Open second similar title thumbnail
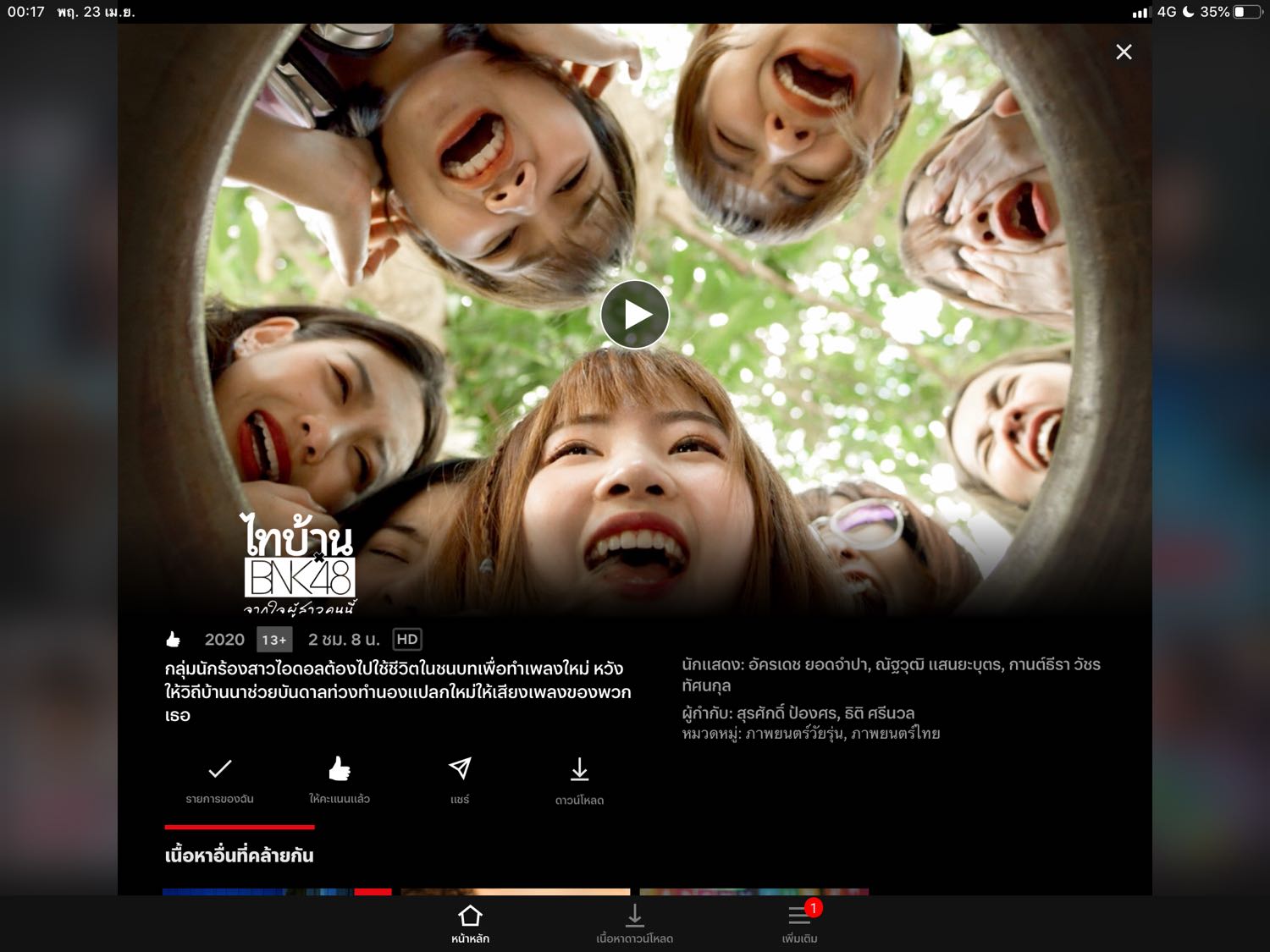This screenshot has height=952, width=1270. pos(516,892)
